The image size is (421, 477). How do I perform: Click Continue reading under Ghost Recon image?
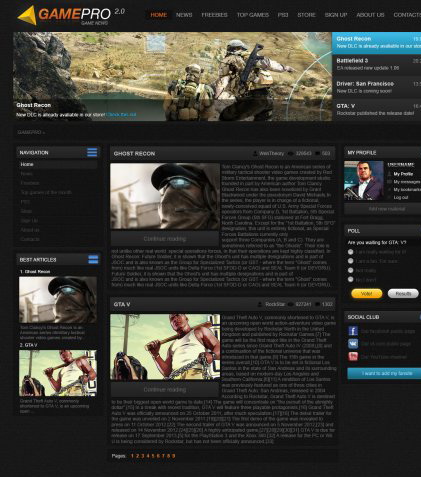pos(165,239)
